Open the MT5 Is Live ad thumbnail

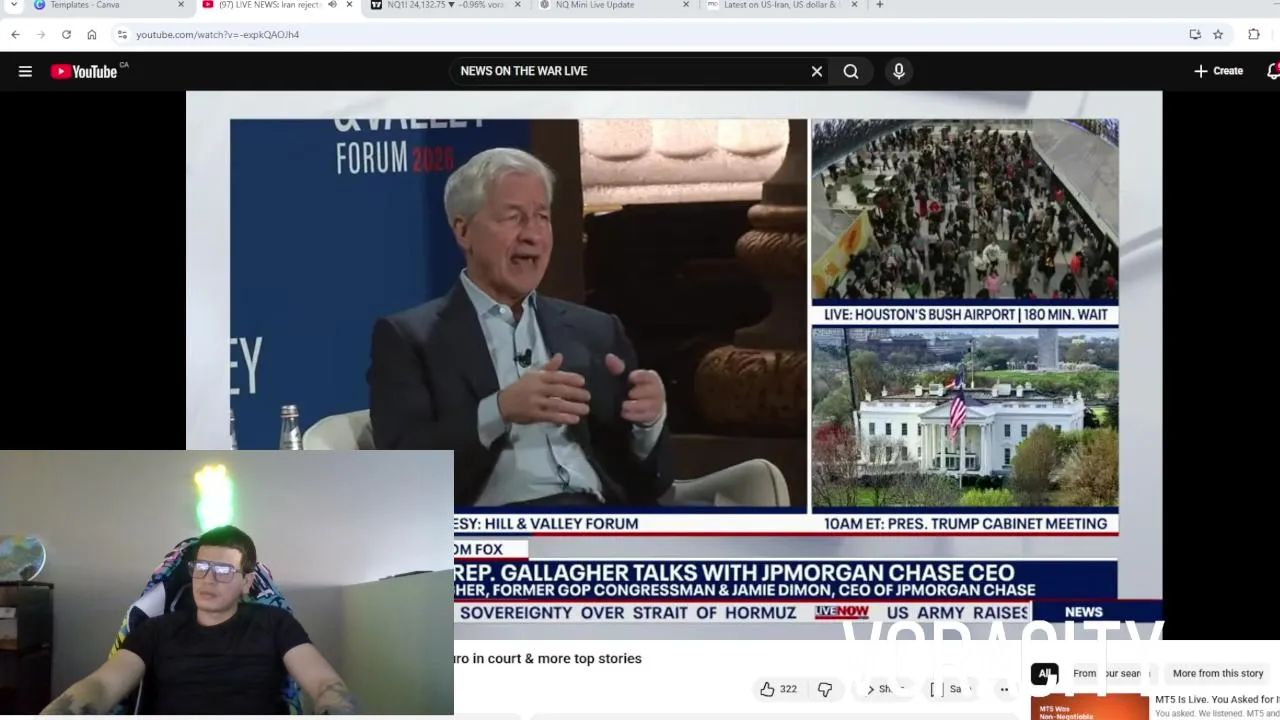1090,706
